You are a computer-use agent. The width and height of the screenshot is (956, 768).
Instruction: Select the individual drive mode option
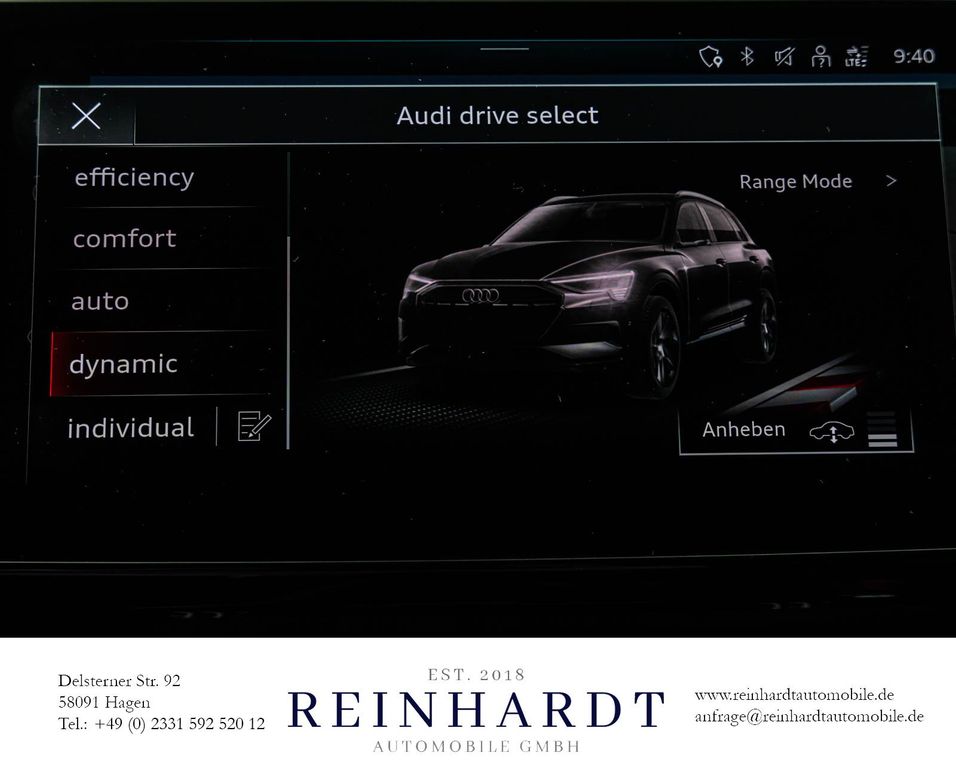coord(131,427)
